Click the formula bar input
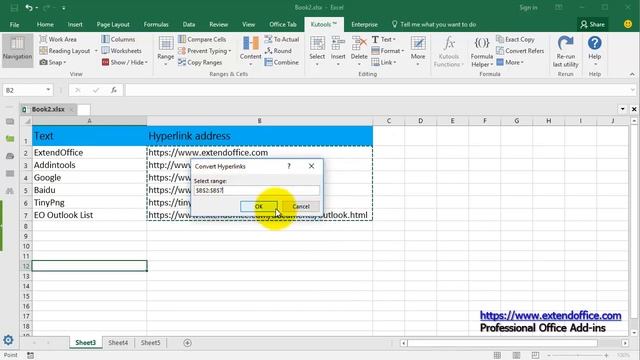Image resolution: width=640 pixels, height=360 pixels. (x=377, y=90)
